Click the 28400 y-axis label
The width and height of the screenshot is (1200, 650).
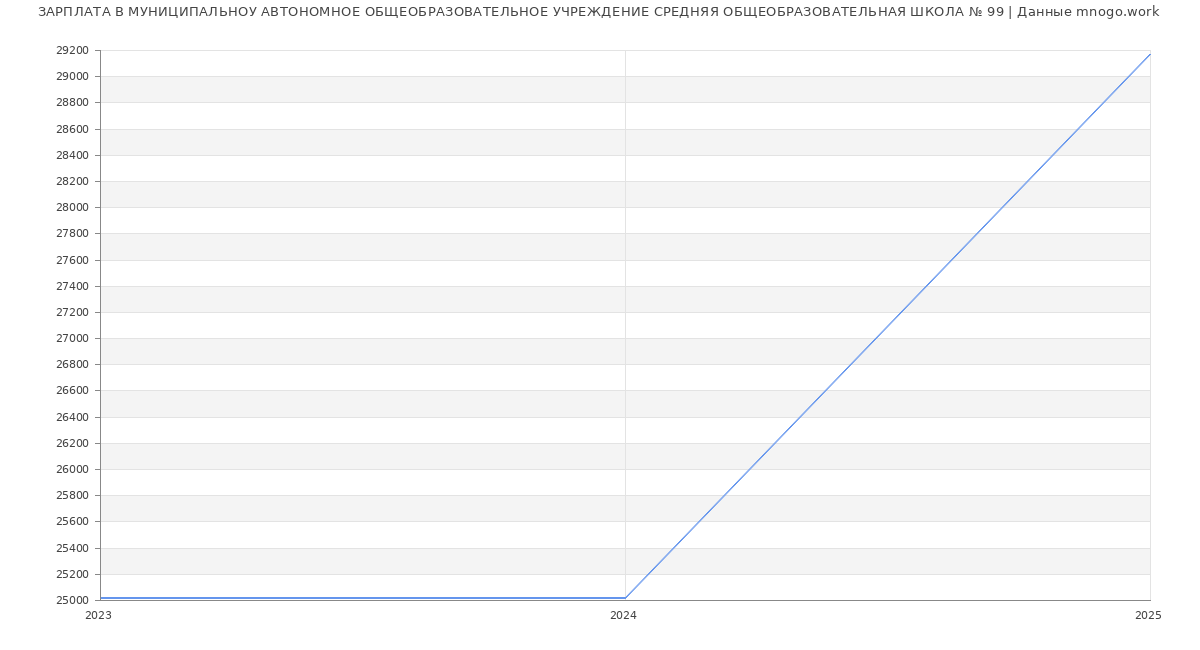tap(72, 155)
